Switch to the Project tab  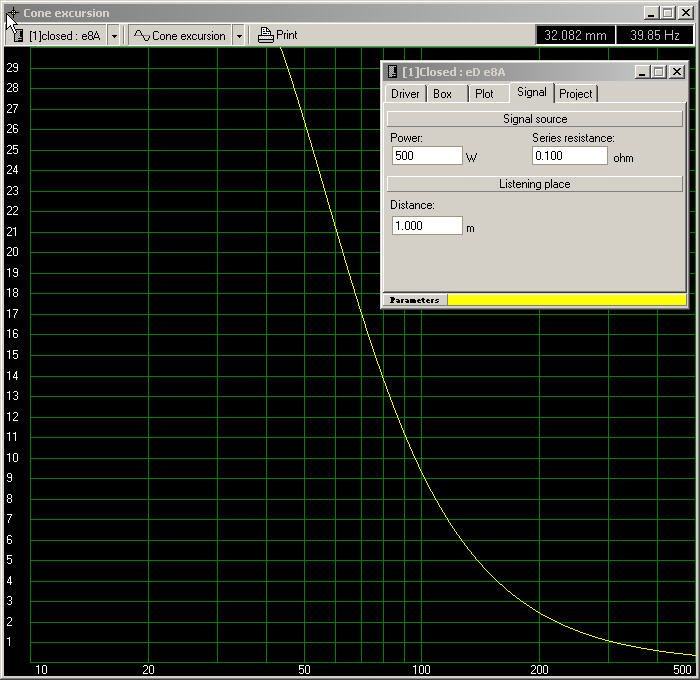click(575, 94)
